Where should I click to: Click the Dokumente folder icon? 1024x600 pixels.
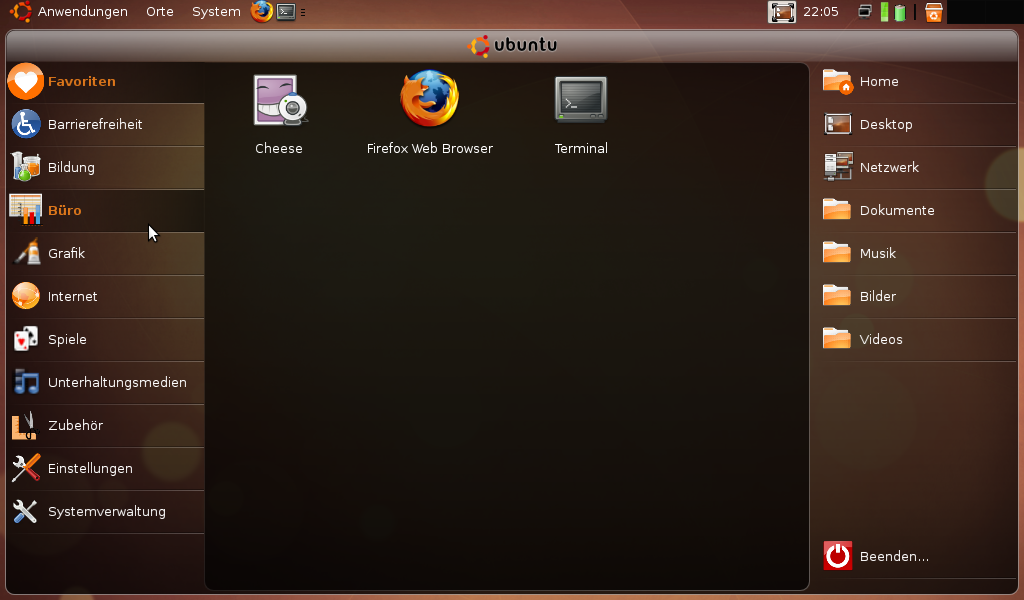tap(837, 210)
